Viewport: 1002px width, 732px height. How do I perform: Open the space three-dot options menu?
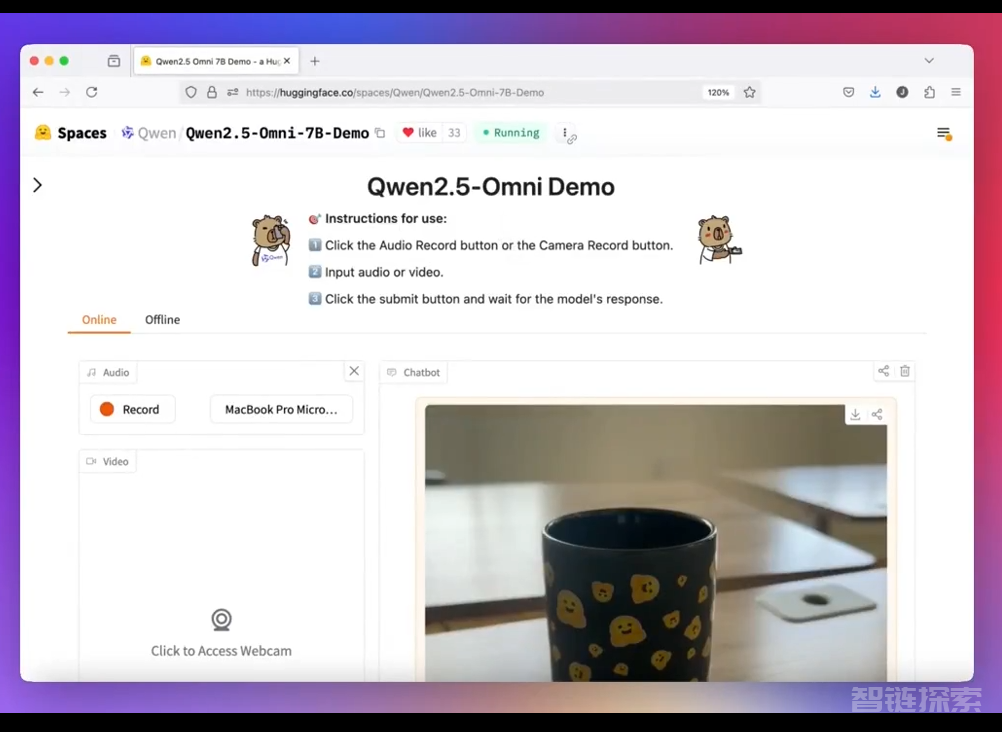[x=565, y=133]
